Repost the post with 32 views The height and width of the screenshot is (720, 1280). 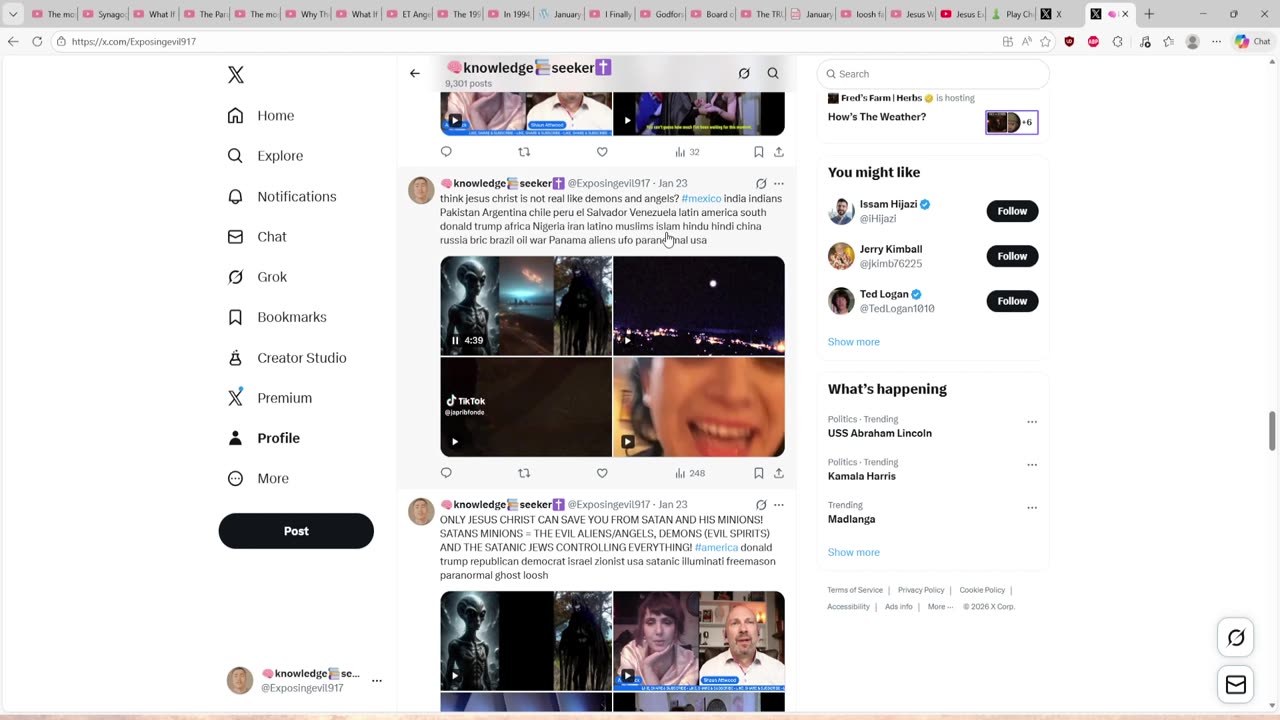click(524, 152)
